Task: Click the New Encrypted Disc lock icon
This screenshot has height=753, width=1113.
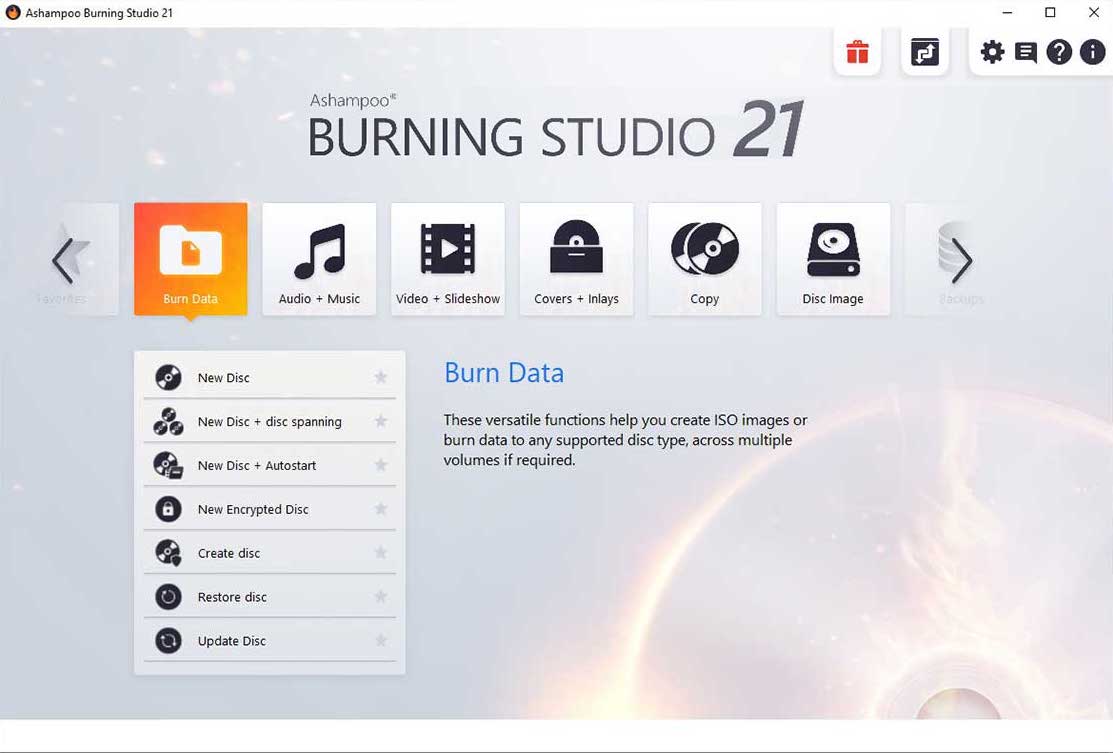Action: (169, 509)
